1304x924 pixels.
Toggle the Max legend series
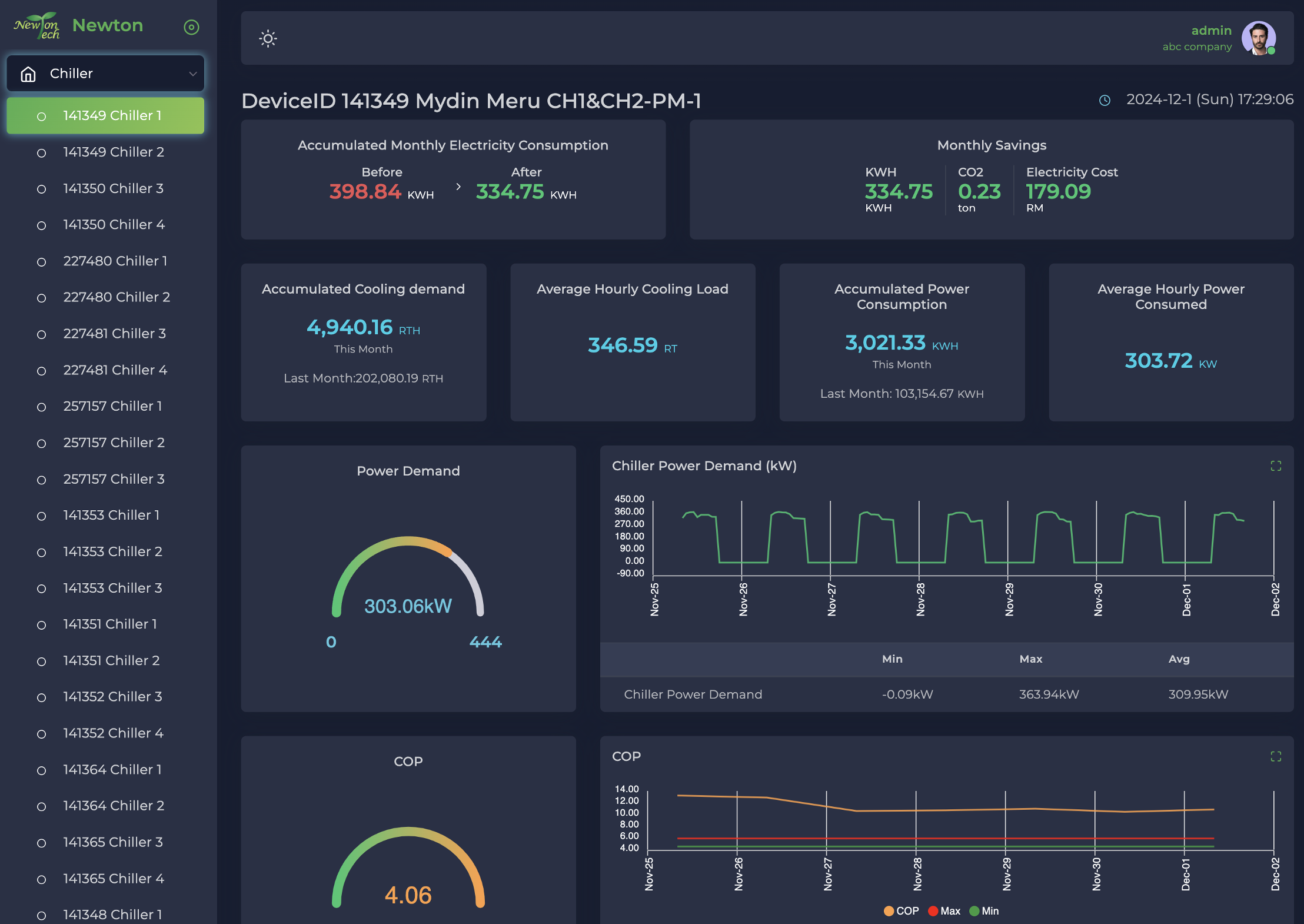944,911
